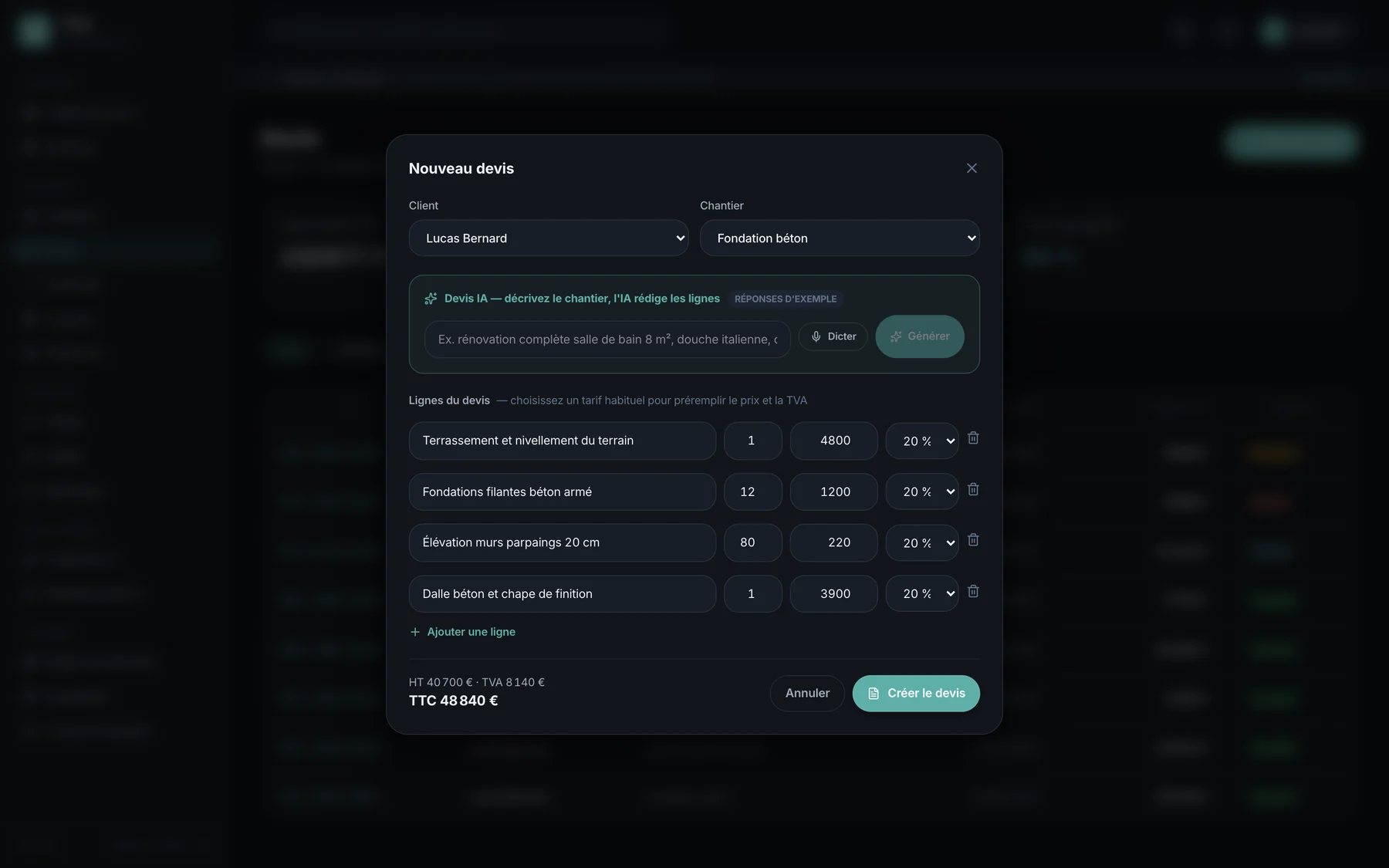Edit the Terrassement et nivellement description field
Screen dimensions: 1389x868
(563, 441)
